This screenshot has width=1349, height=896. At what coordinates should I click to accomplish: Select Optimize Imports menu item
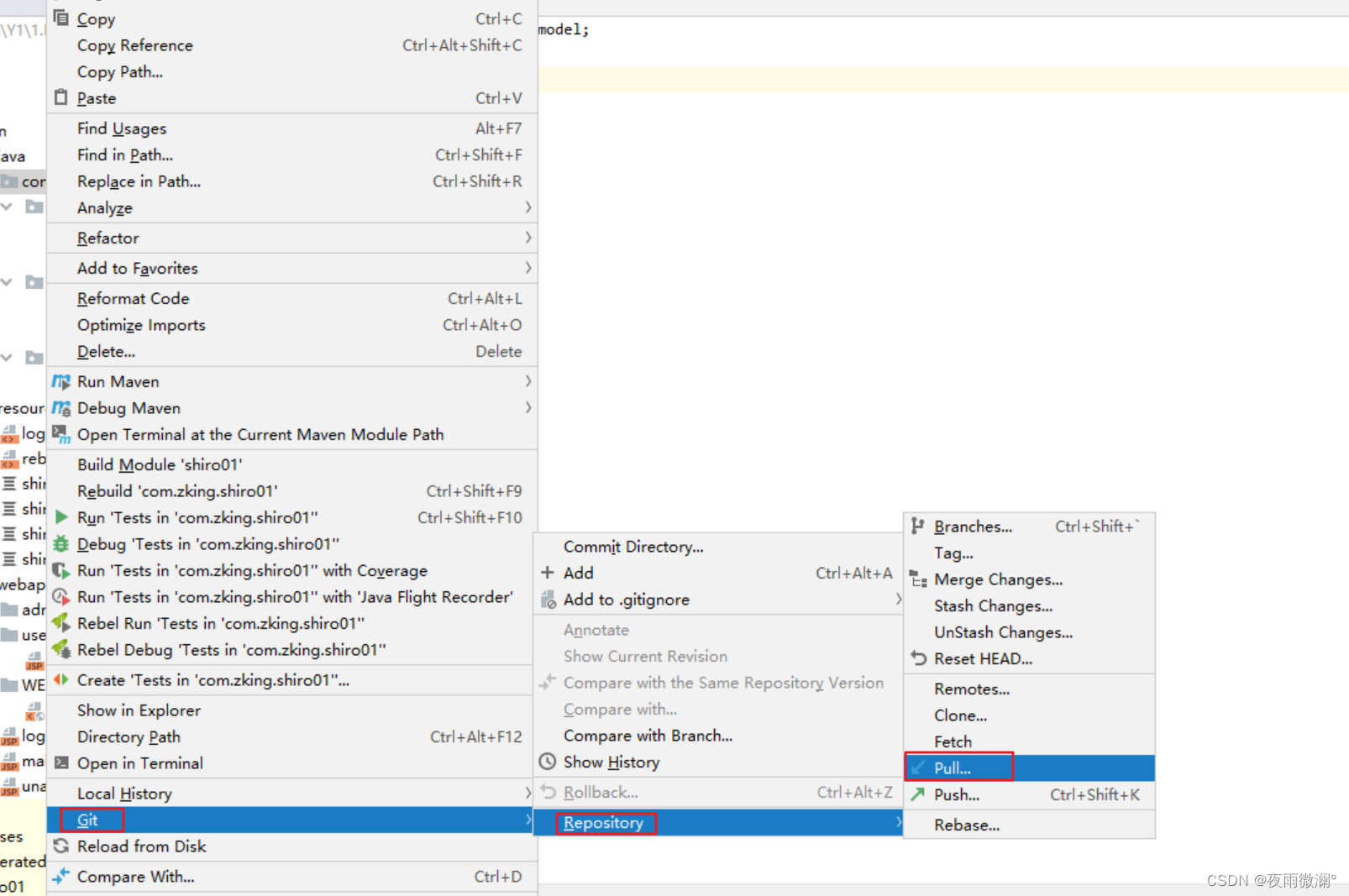(x=291, y=325)
